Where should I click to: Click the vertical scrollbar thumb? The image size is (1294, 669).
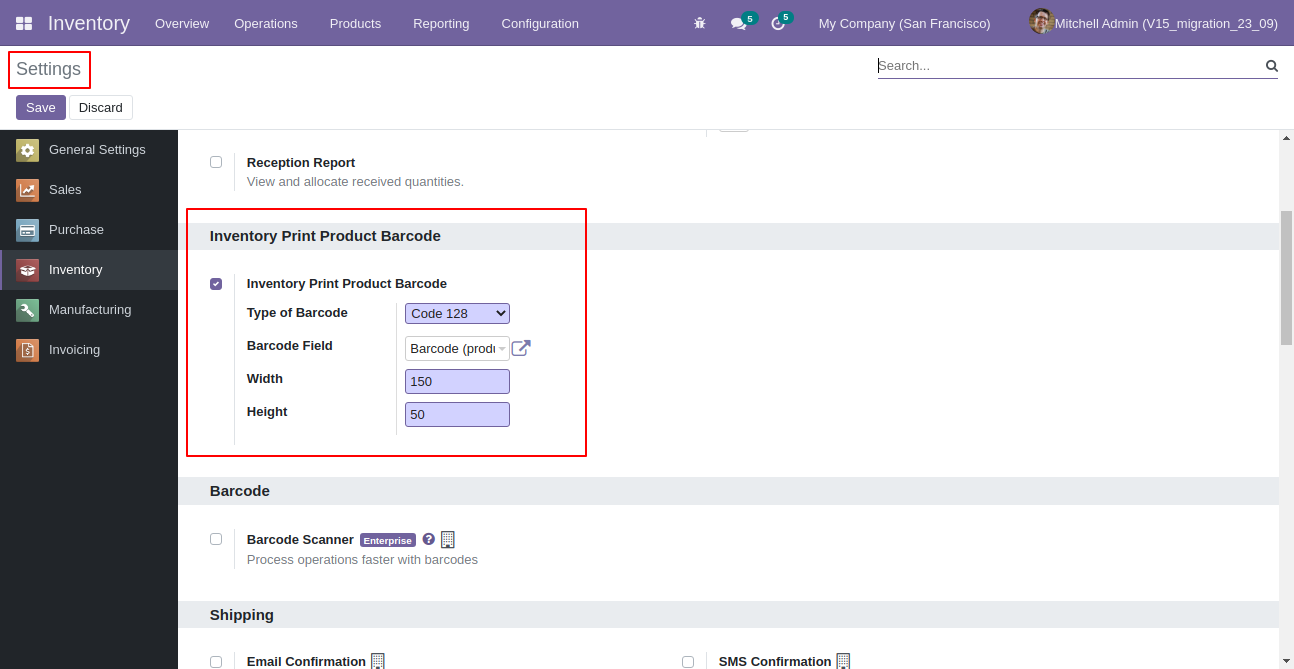pos(1286,278)
